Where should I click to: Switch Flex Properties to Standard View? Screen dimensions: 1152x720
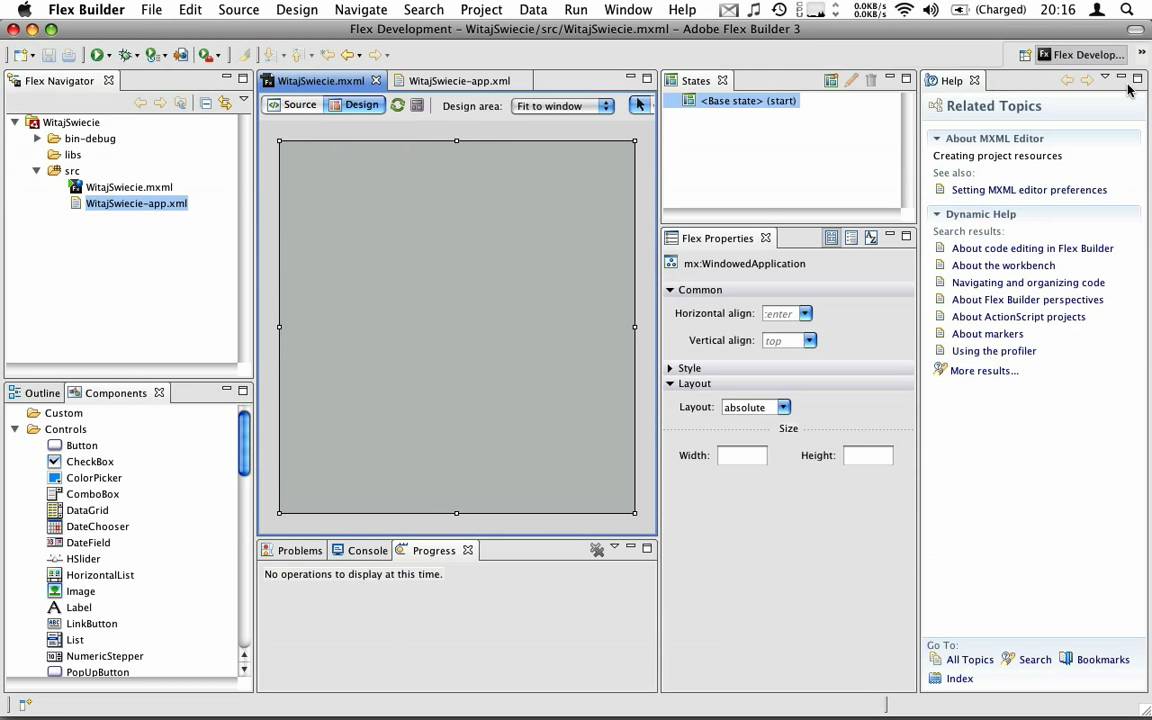click(x=831, y=237)
